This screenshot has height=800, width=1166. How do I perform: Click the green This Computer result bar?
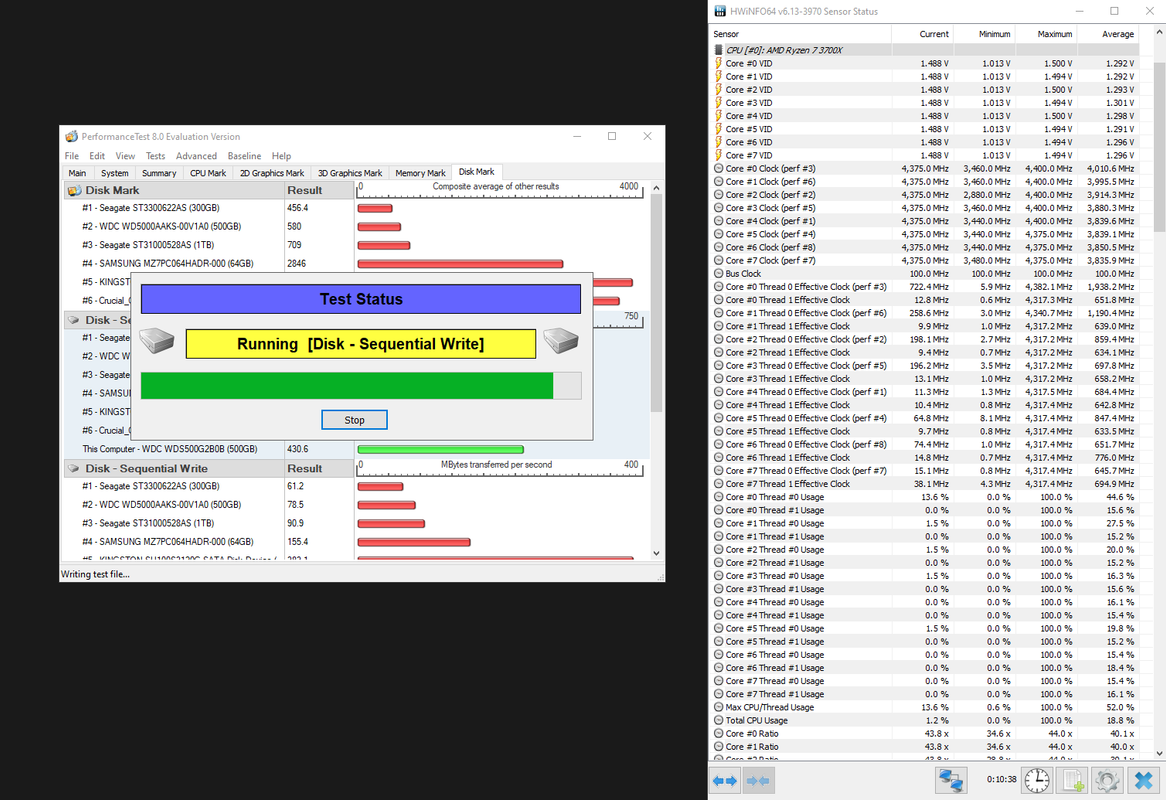pyautogui.click(x=440, y=449)
